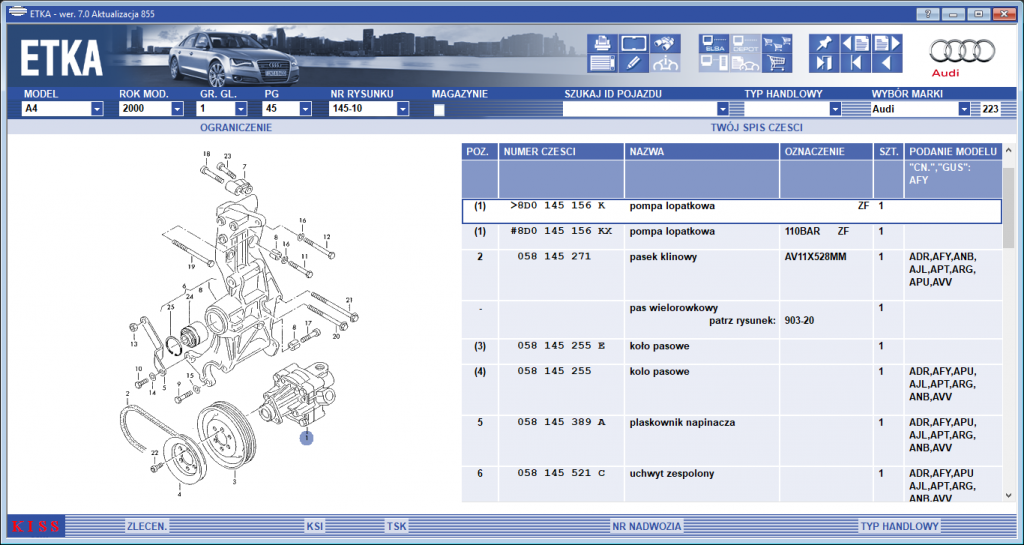Select the pencil edit icon

[x=633, y=63]
